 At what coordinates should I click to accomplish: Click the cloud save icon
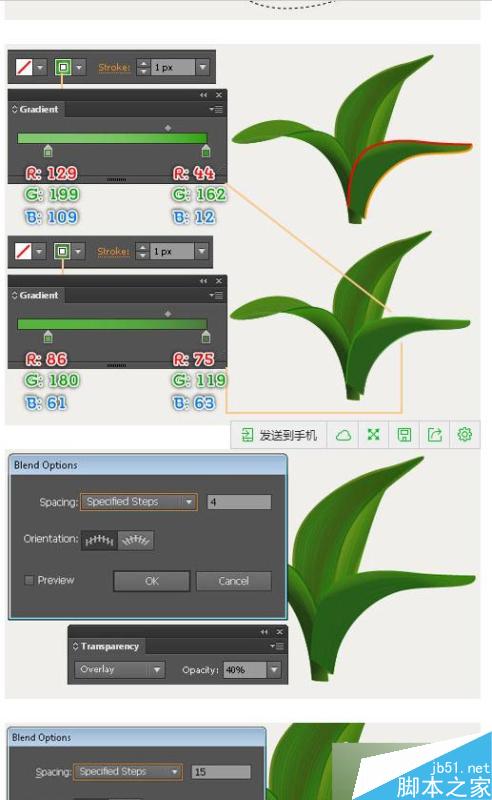pos(343,435)
